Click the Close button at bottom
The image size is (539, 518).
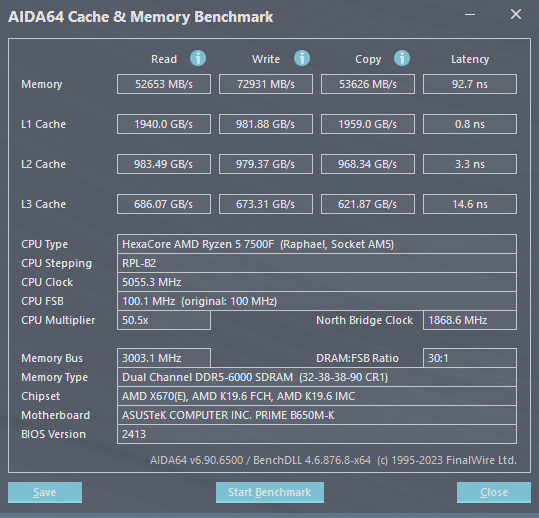(494, 492)
